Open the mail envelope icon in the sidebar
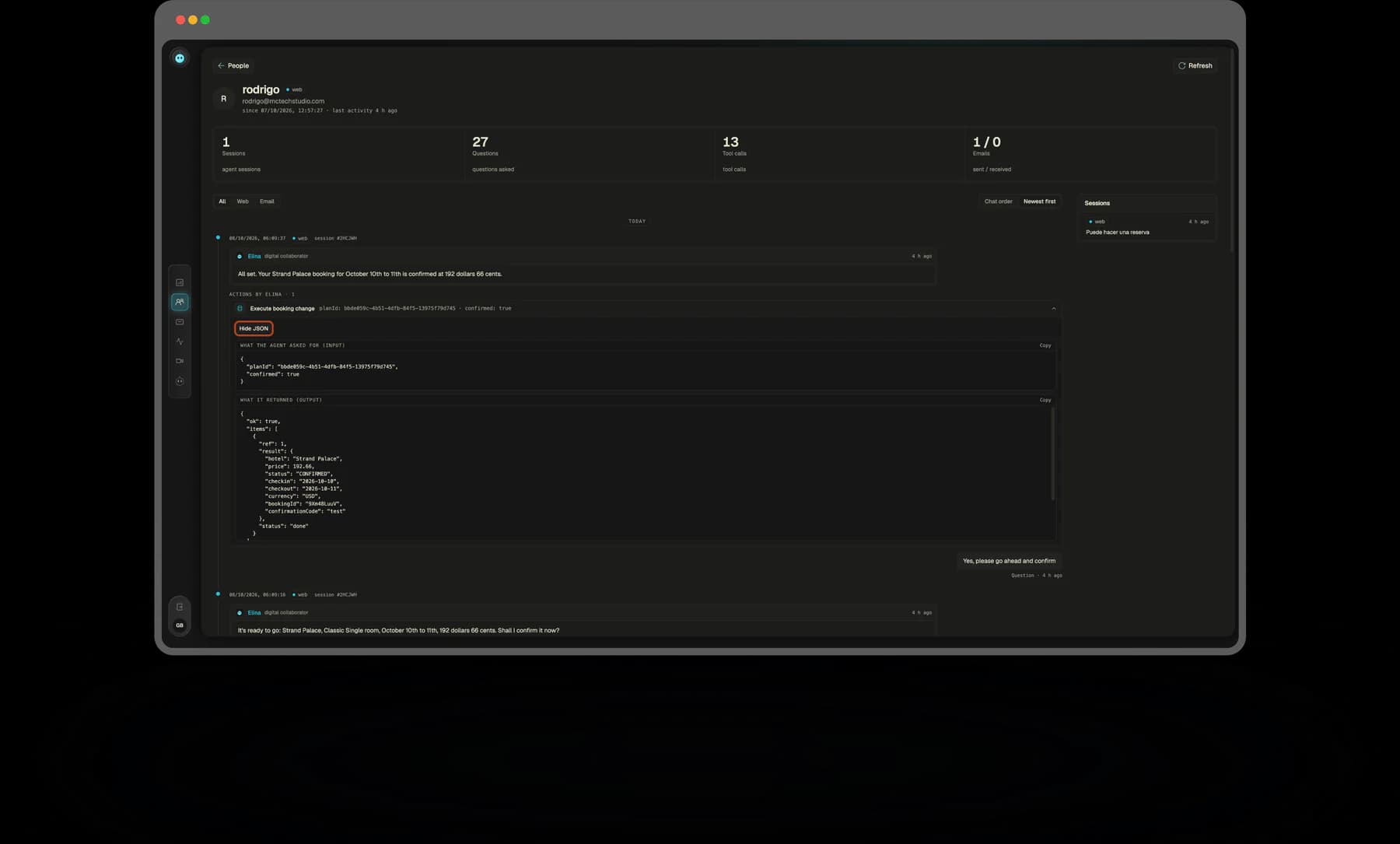Viewport: 1400px width, 844px height. coord(180,322)
